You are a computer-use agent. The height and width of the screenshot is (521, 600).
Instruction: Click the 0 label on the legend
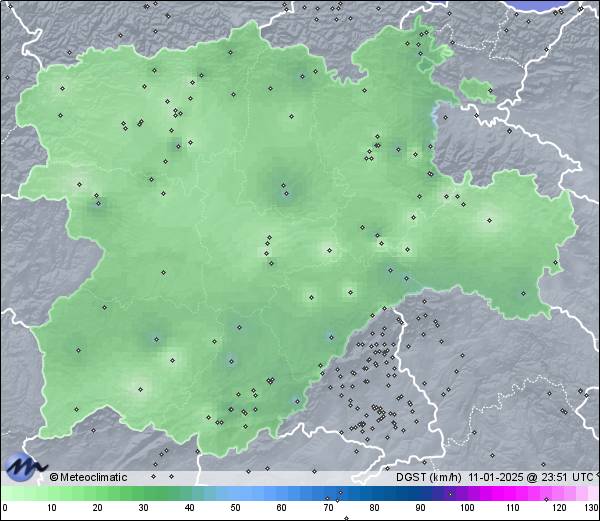(x=5, y=508)
